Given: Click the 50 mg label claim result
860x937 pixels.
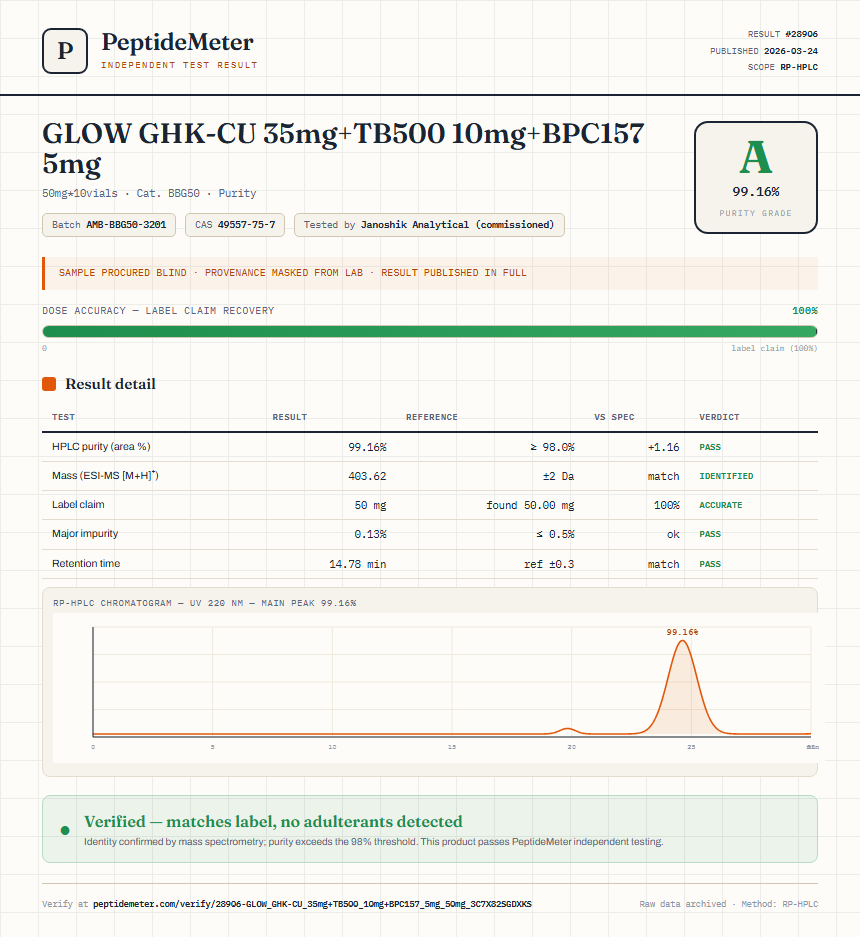Looking at the screenshot, I should click(x=370, y=505).
